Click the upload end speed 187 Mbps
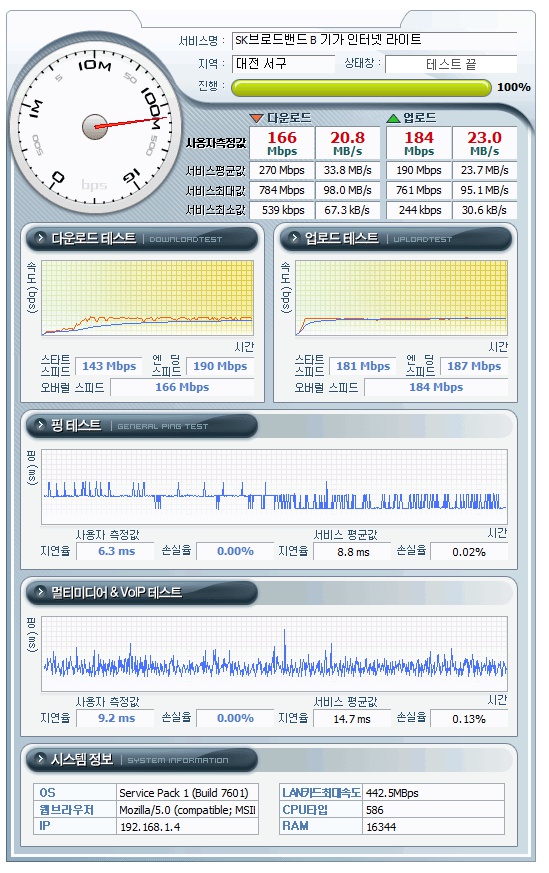The height and width of the screenshot is (873, 549). [474, 366]
